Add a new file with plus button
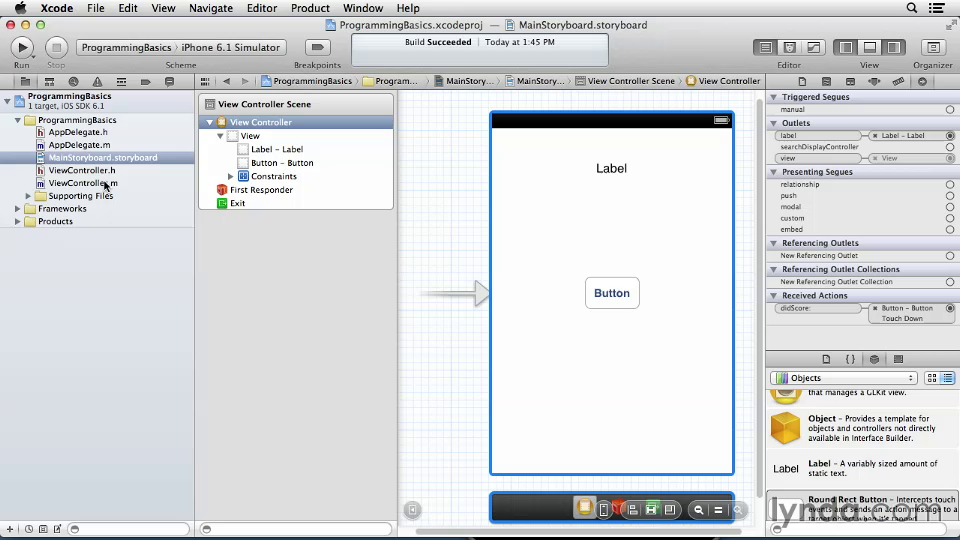Screen dimensions: 960x540 (10, 529)
